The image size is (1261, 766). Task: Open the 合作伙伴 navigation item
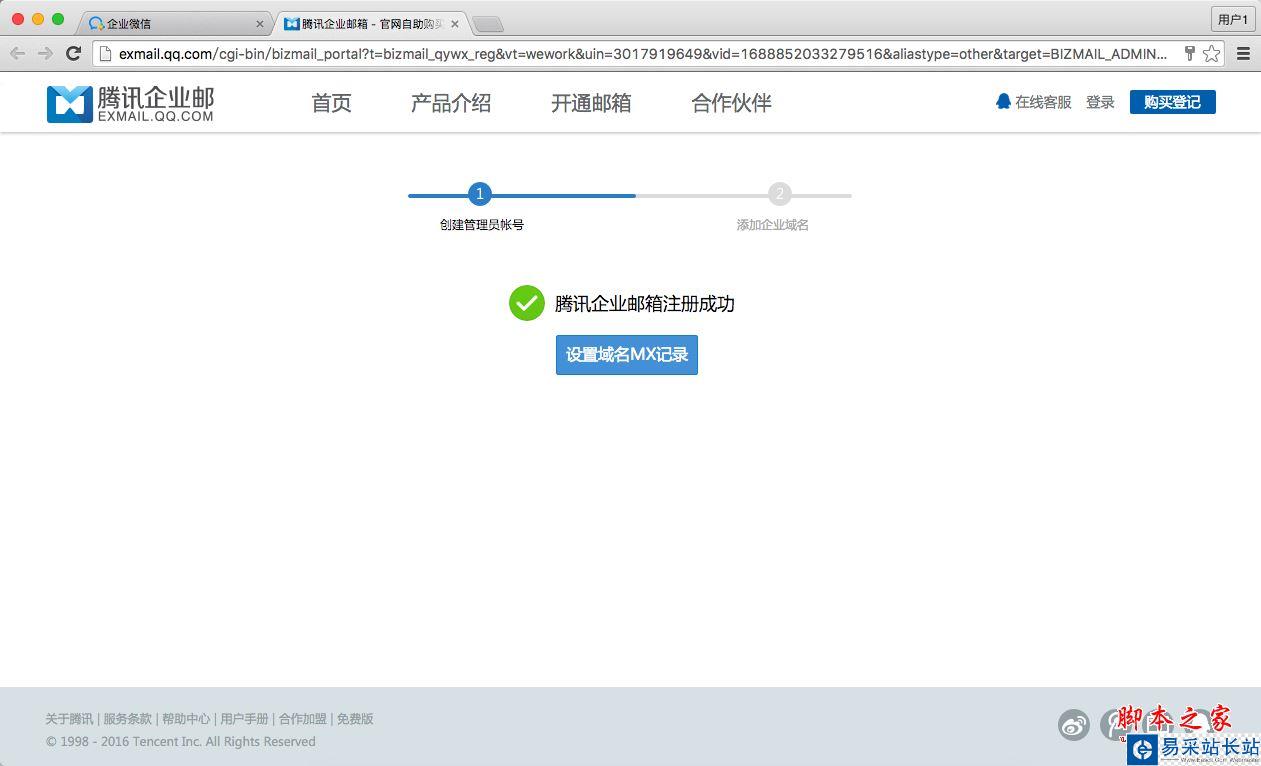click(x=731, y=103)
